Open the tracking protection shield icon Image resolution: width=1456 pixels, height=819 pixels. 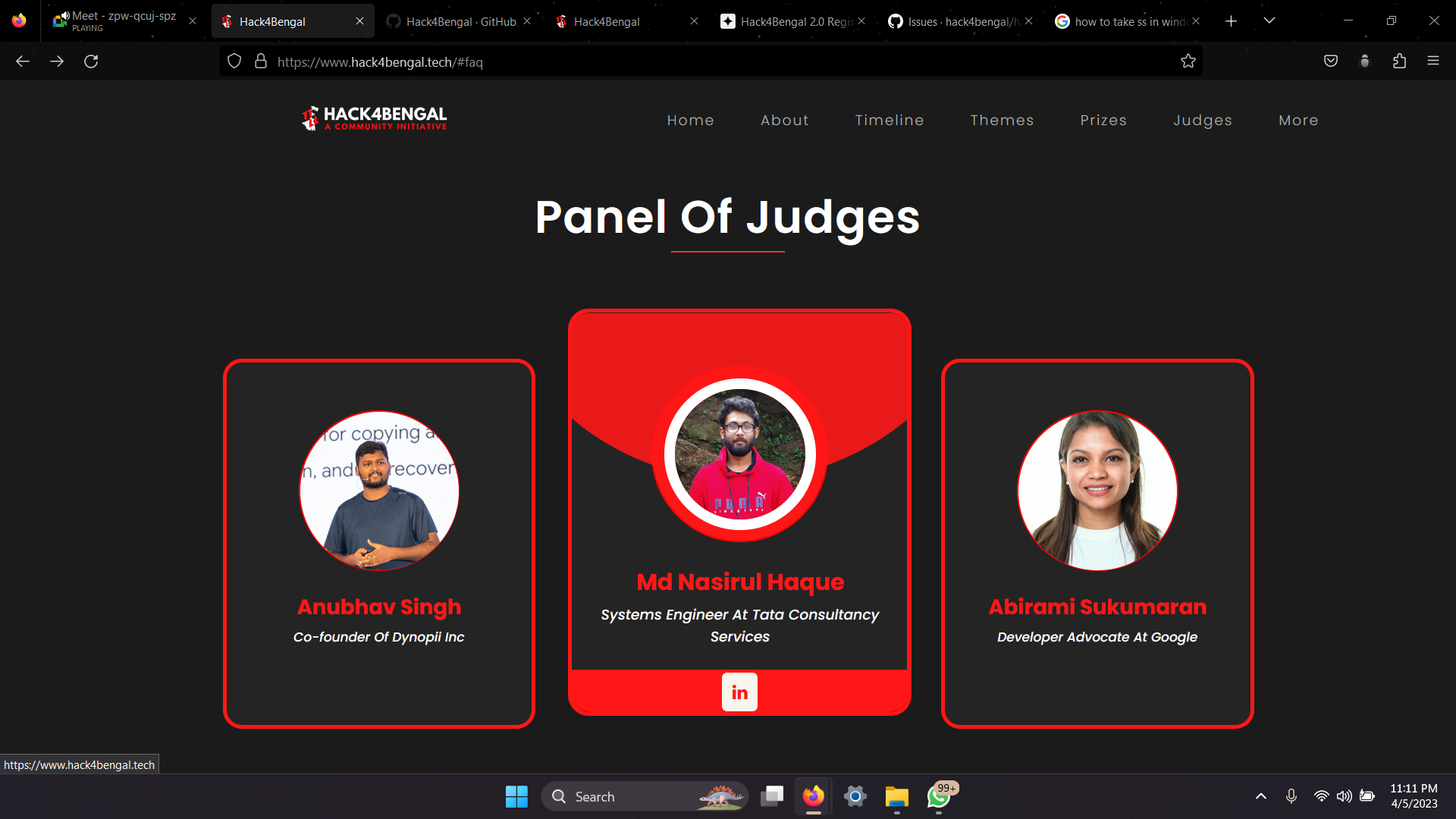234,61
